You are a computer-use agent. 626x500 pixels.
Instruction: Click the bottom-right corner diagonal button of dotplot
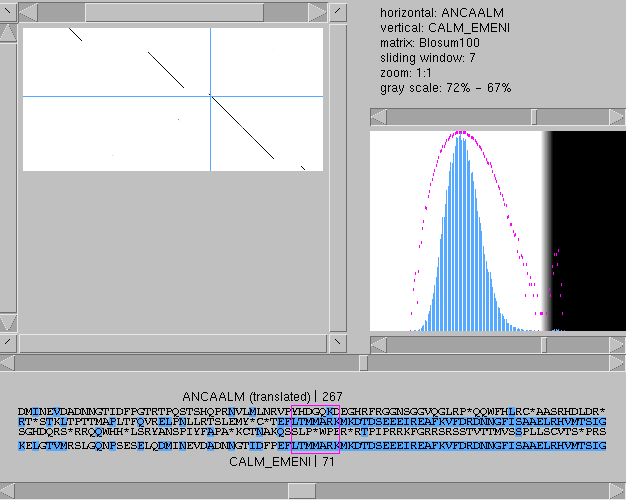[x=338, y=343]
